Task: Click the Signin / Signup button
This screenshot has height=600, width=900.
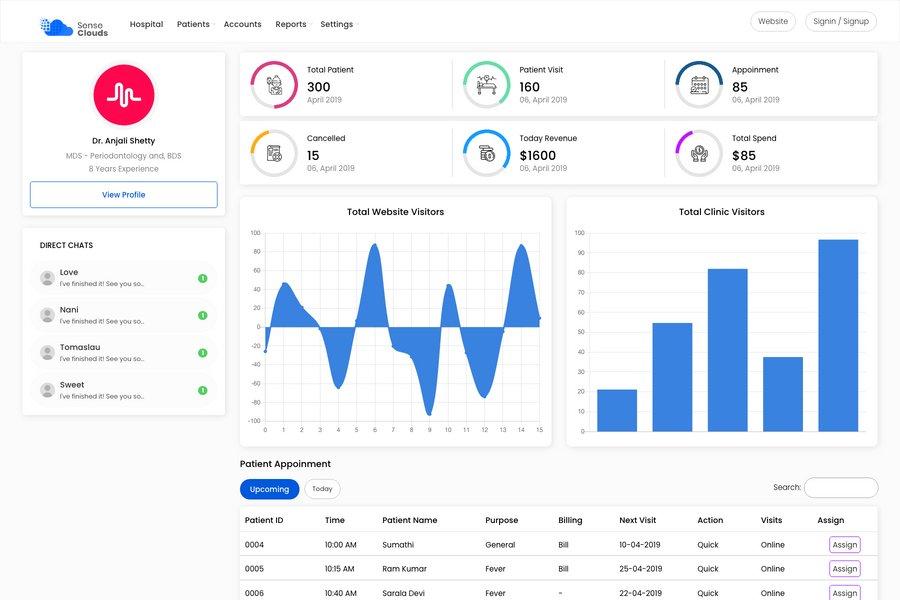Action: pos(841,21)
